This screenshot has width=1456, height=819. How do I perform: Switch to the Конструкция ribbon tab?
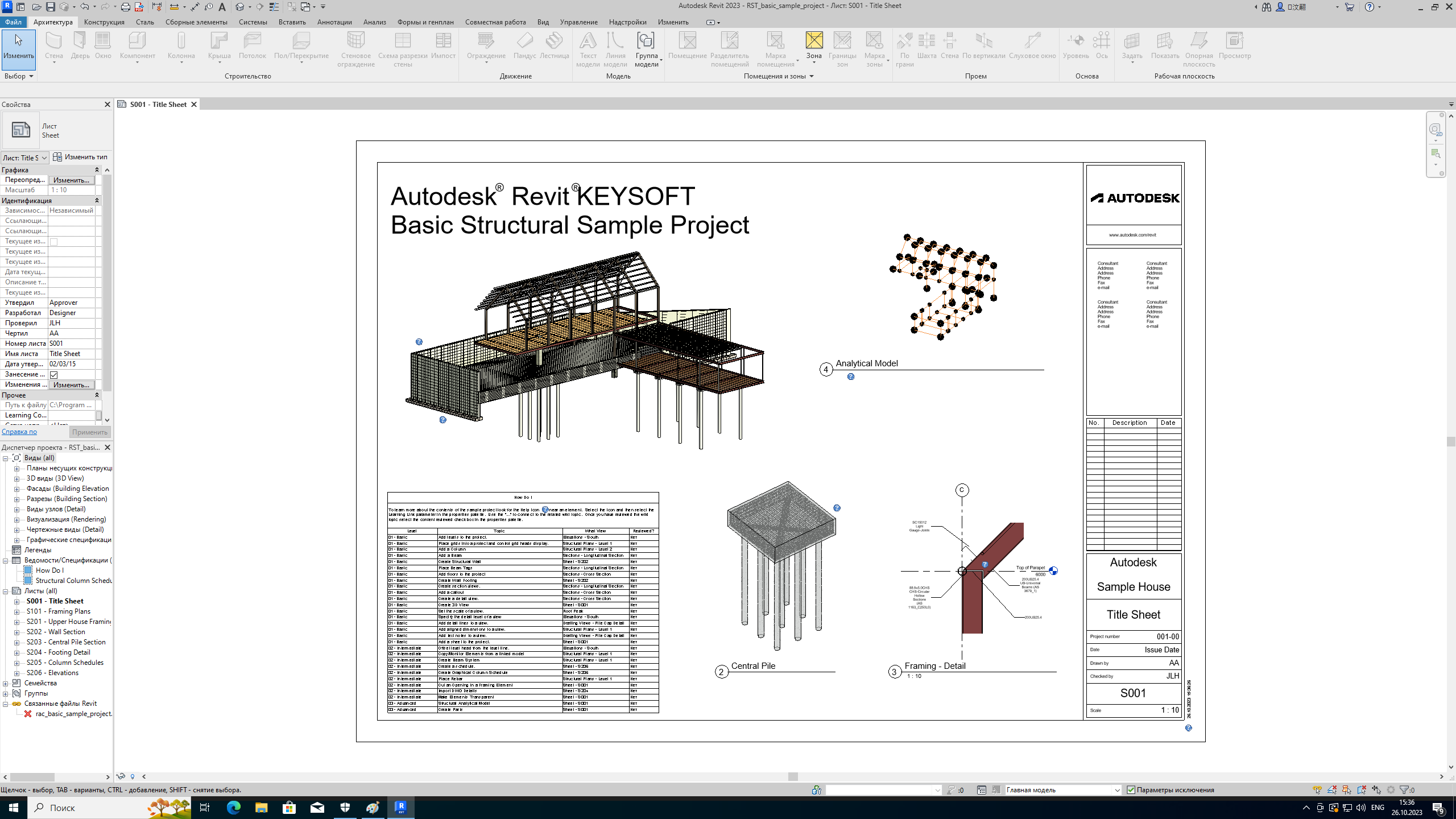[104, 22]
